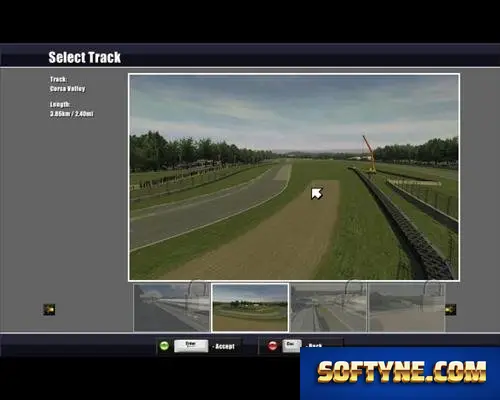Screen dimensions: 500x400
Task: Click the Back label
Action: (315, 346)
